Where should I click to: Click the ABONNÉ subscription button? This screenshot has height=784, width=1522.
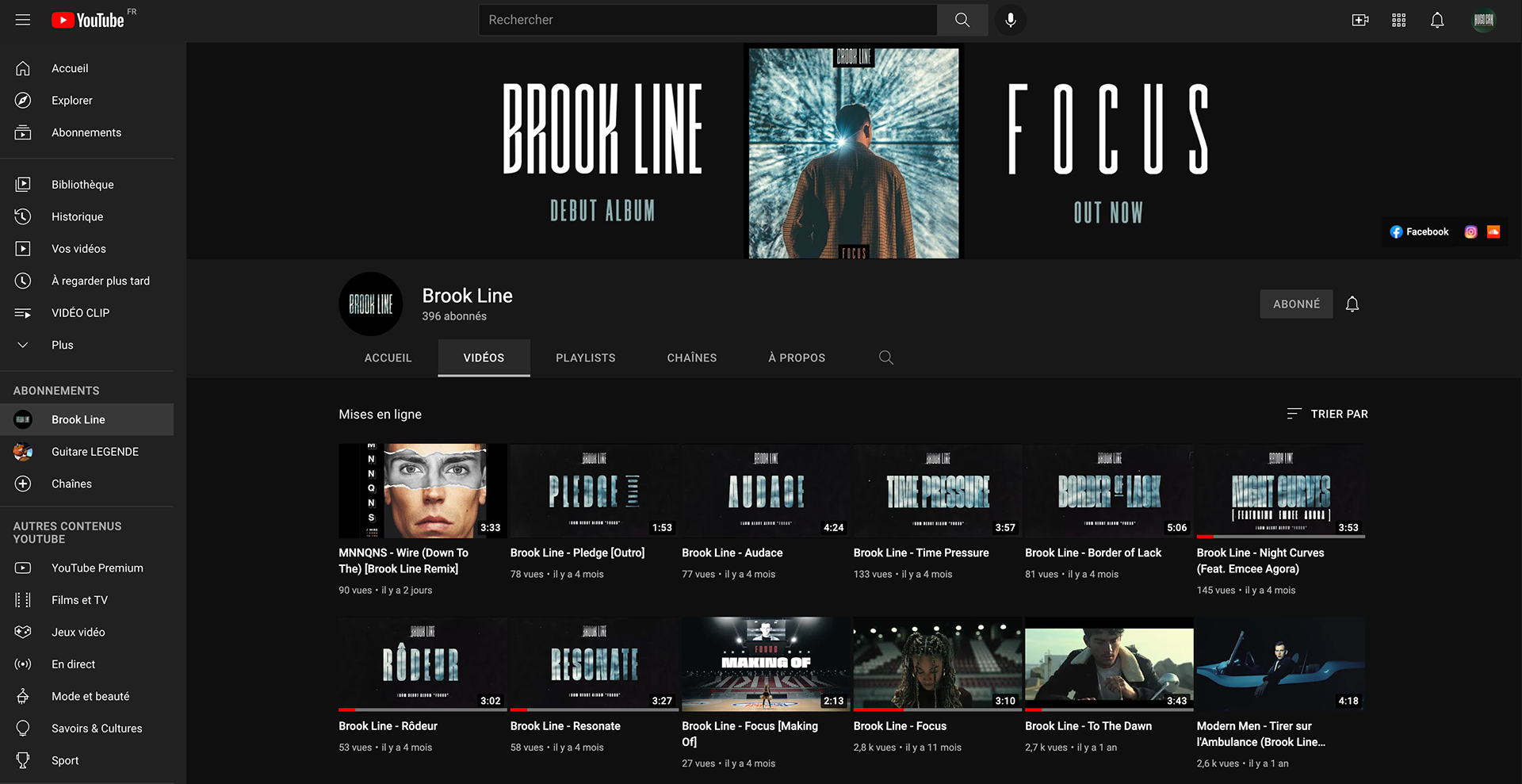coord(1296,304)
